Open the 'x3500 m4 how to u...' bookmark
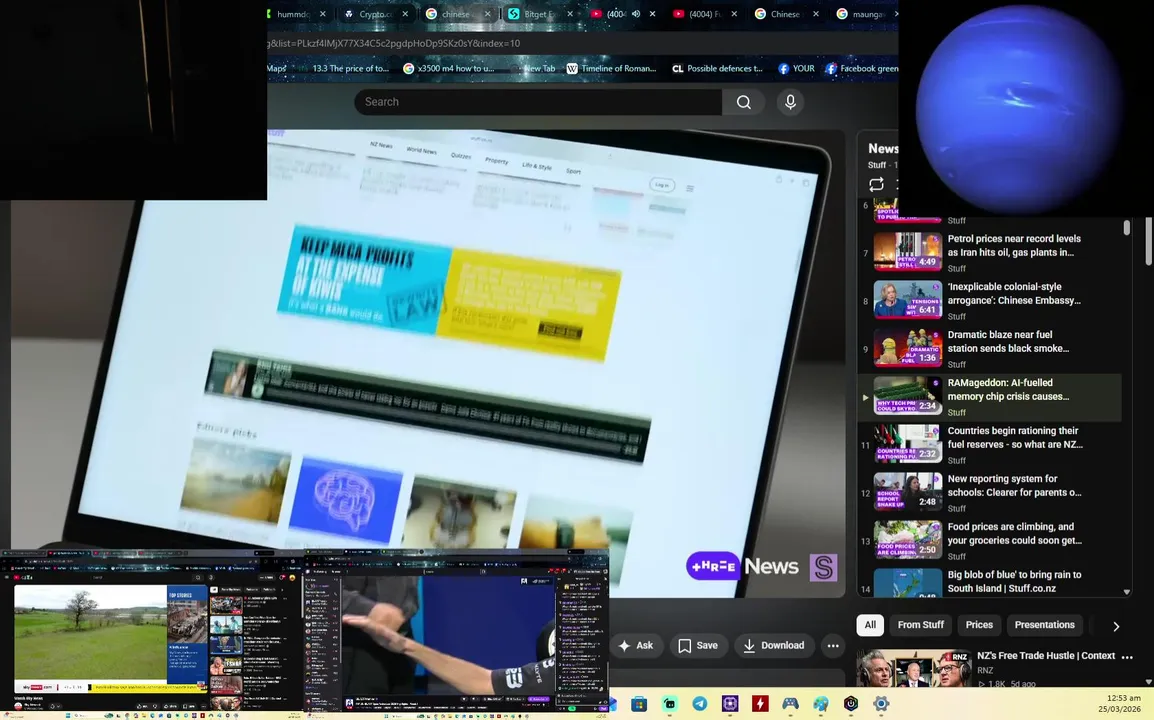The height and width of the screenshot is (720, 1154). click(x=449, y=68)
